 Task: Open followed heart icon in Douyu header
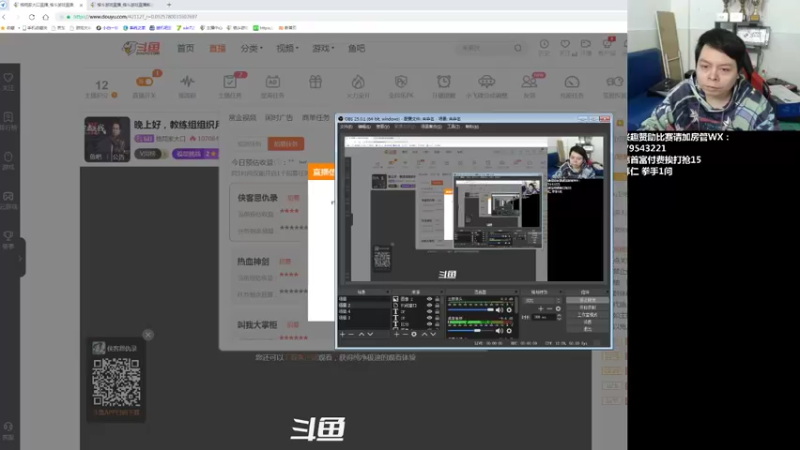[x=565, y=44]
